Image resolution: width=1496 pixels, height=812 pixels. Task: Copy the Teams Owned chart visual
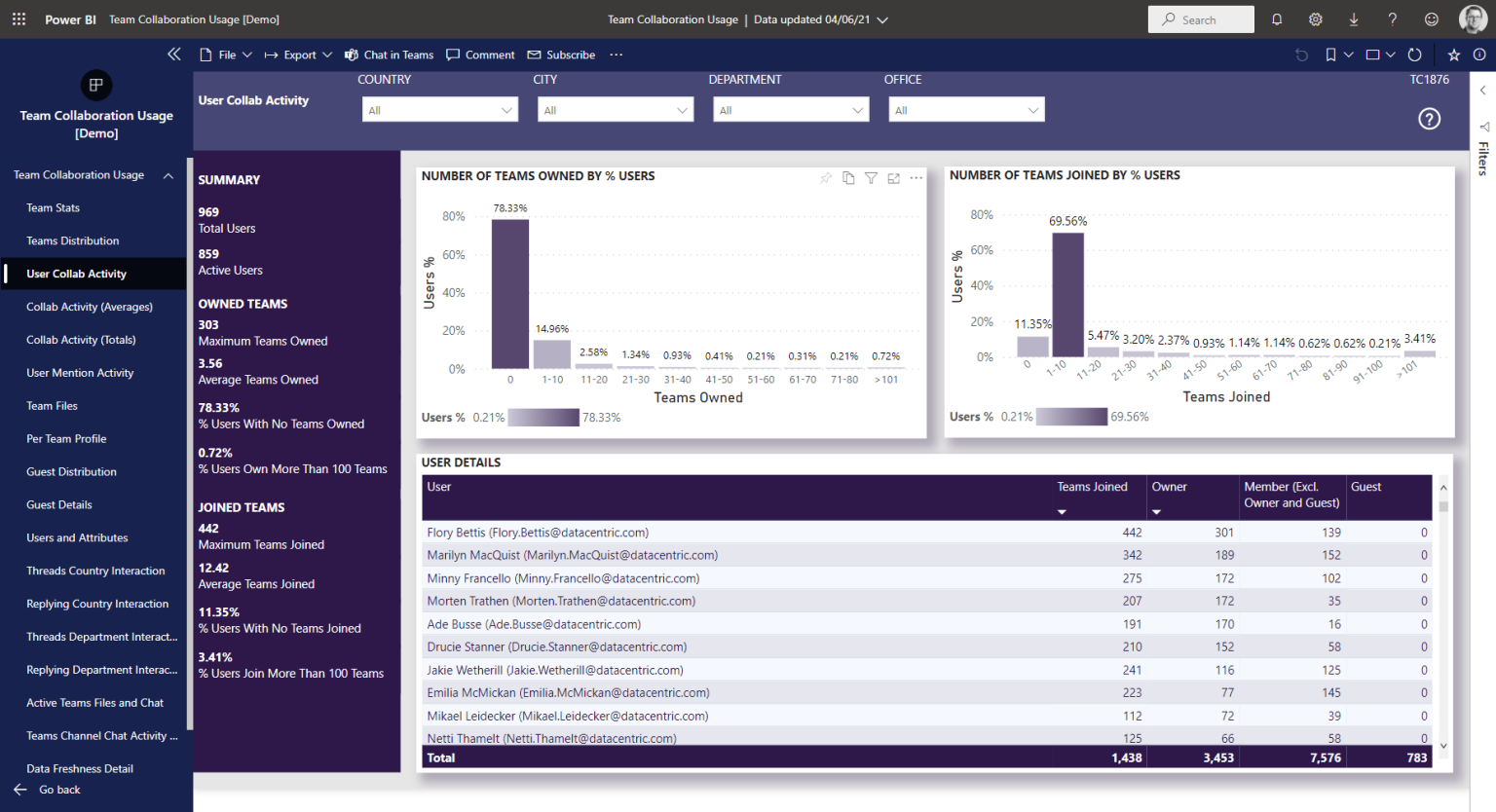pos(848,178)
